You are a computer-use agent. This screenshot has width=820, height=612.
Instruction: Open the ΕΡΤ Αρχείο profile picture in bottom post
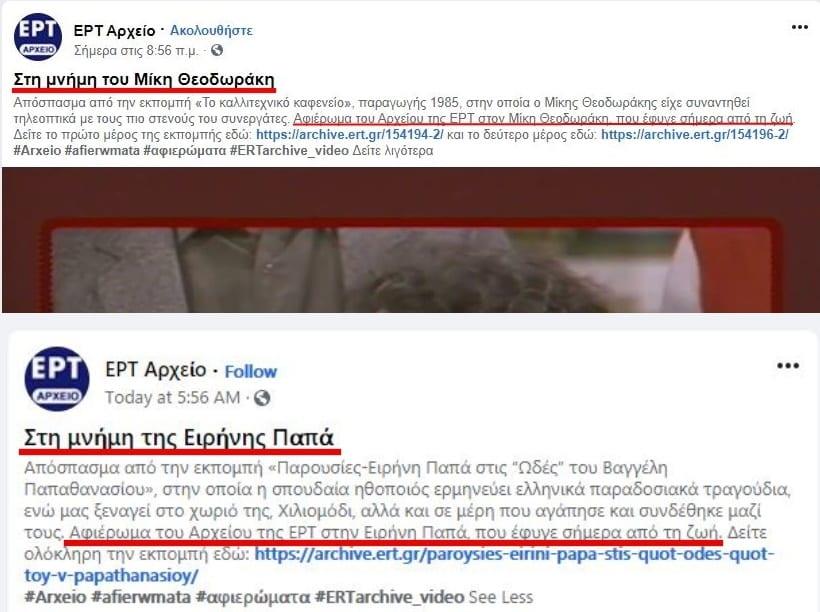pos(57,379)
